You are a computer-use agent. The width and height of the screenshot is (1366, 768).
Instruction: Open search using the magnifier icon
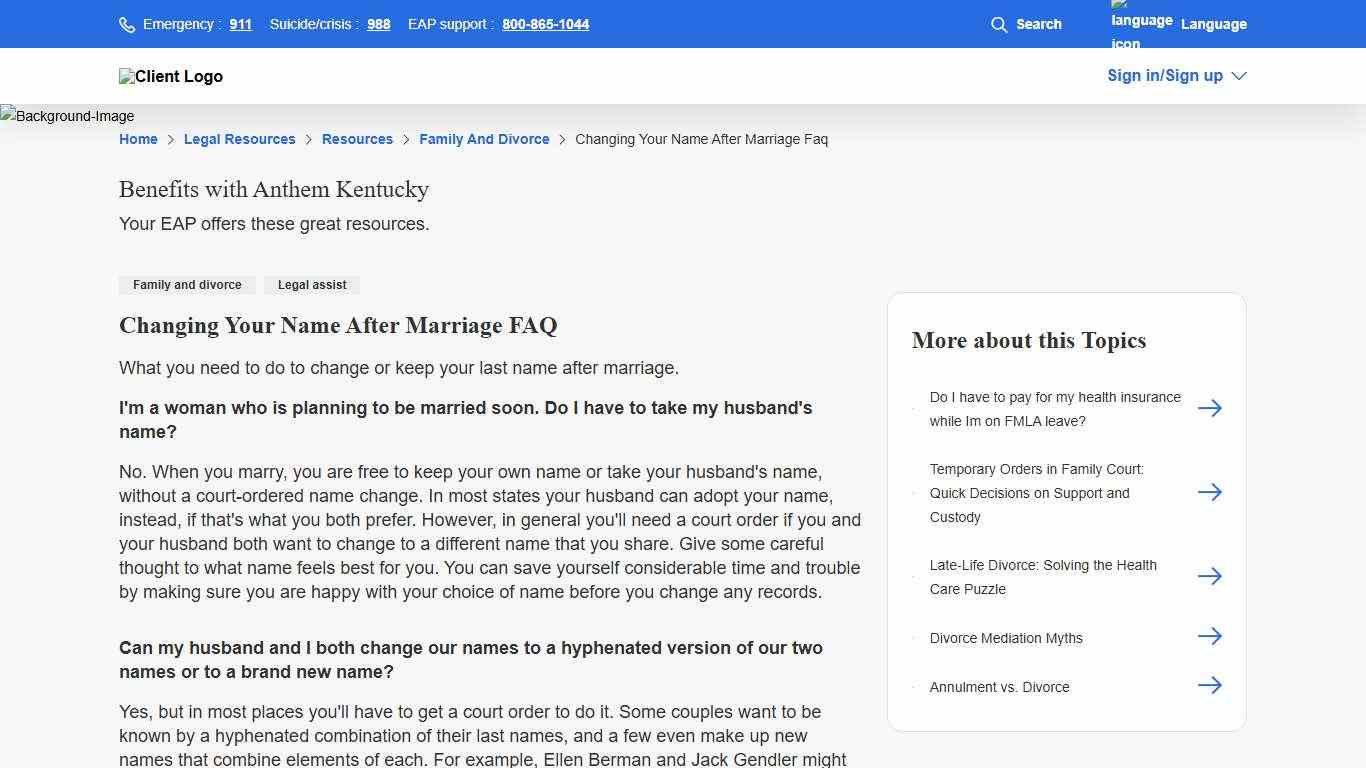click(999, 24)
